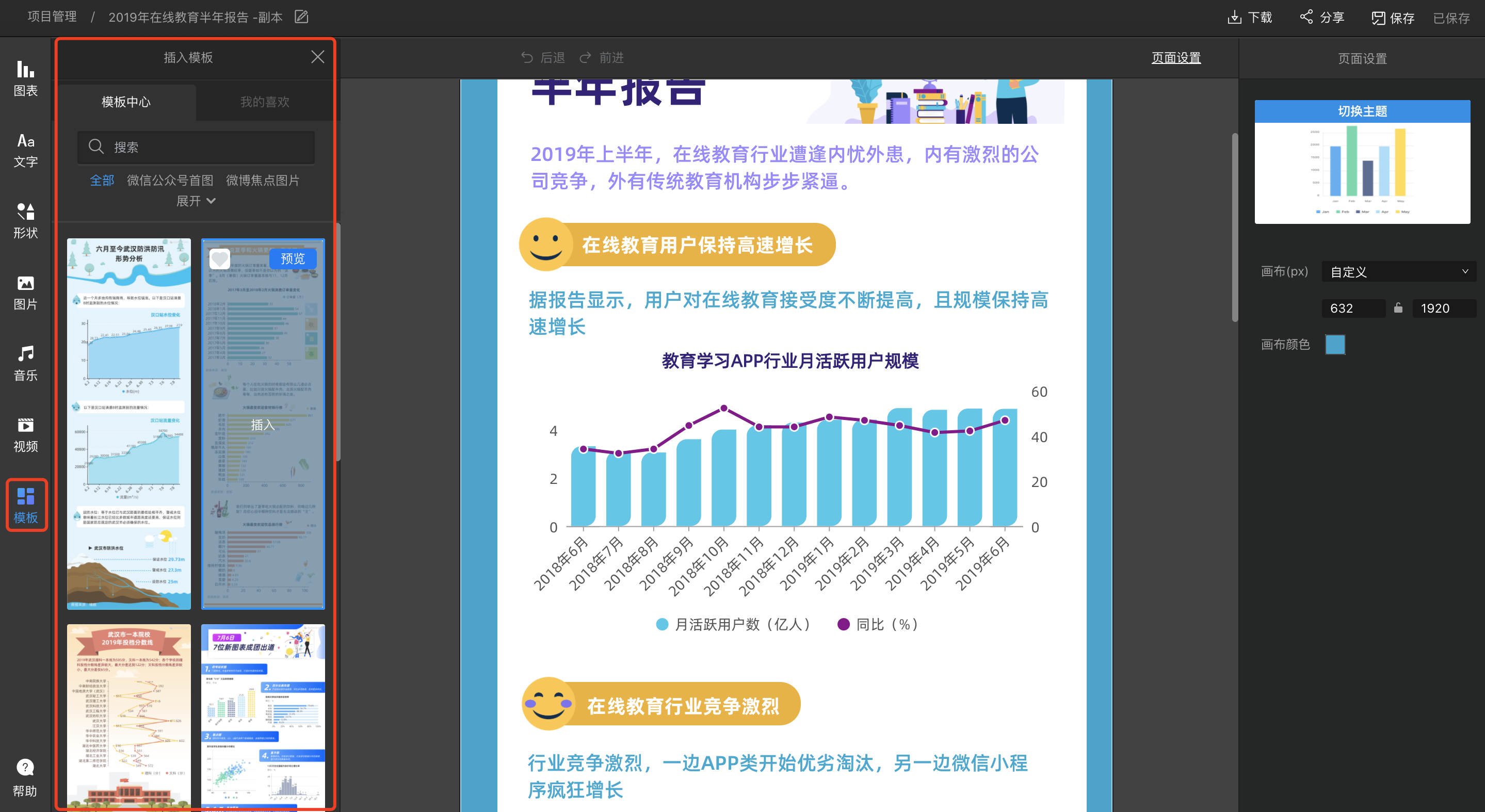Select the intro paragraph starting 2019年上半年
The image size is (1485, 812).
(785, 168)
